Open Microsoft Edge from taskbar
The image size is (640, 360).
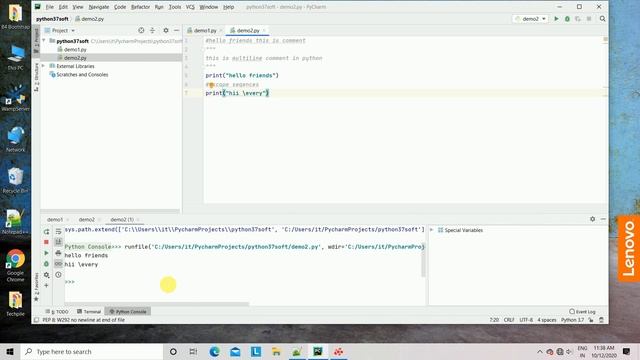(x=214, y=351)
